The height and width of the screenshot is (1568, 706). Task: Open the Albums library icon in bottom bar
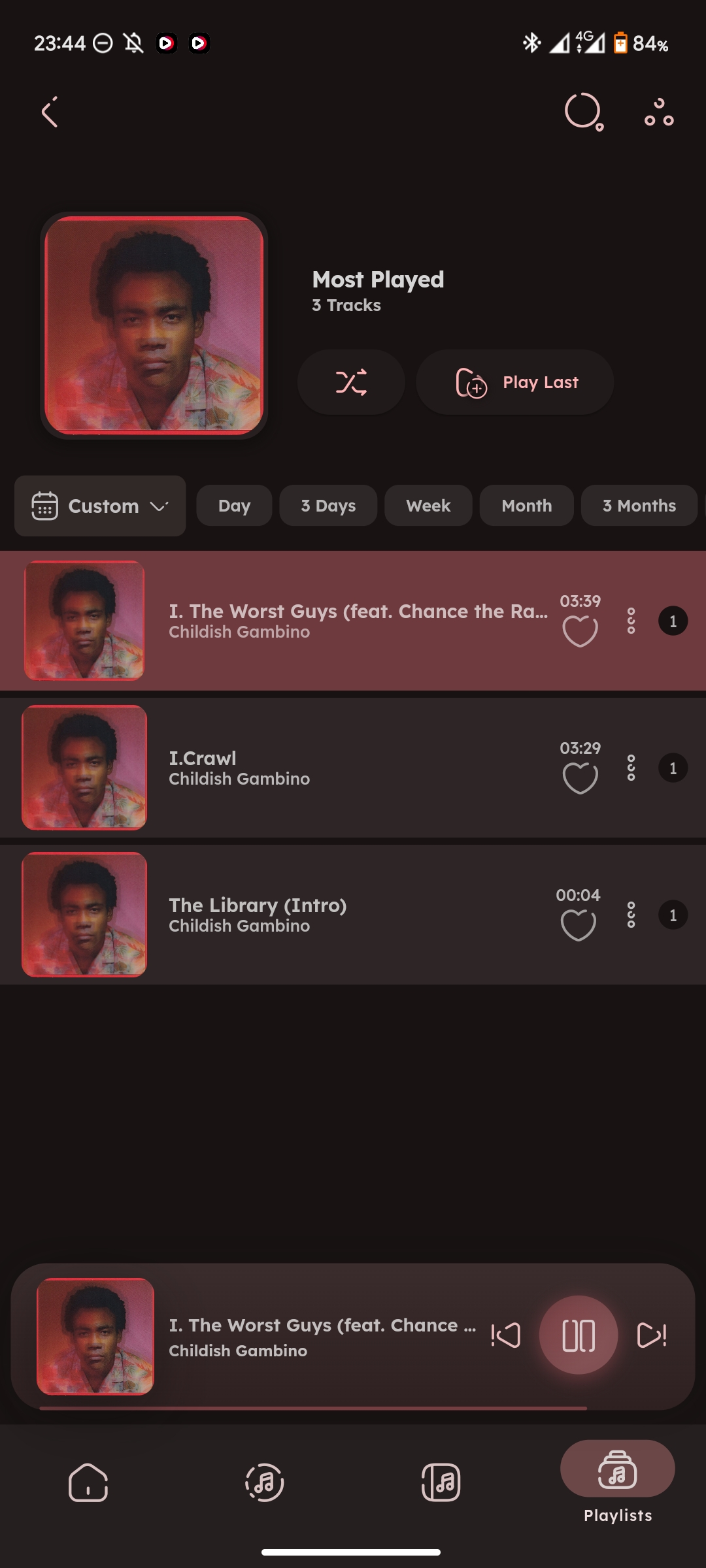pyautogui.click(x=441, y=1482)
